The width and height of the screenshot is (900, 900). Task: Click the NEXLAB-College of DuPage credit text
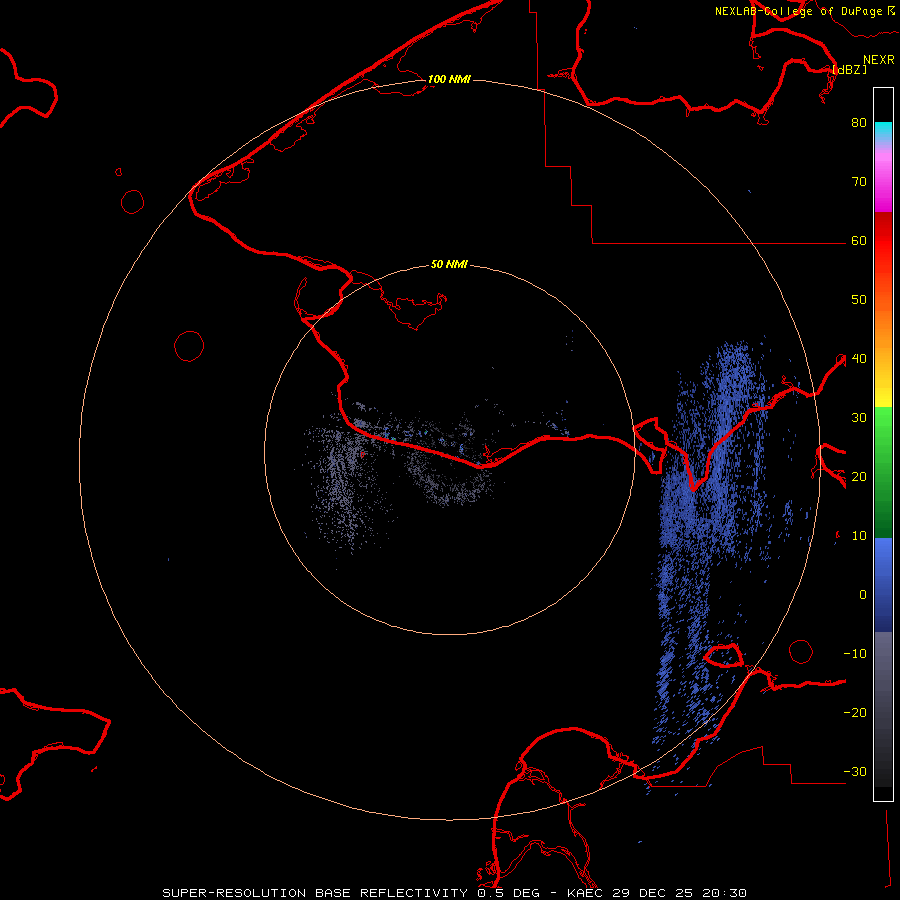[804, 11]
